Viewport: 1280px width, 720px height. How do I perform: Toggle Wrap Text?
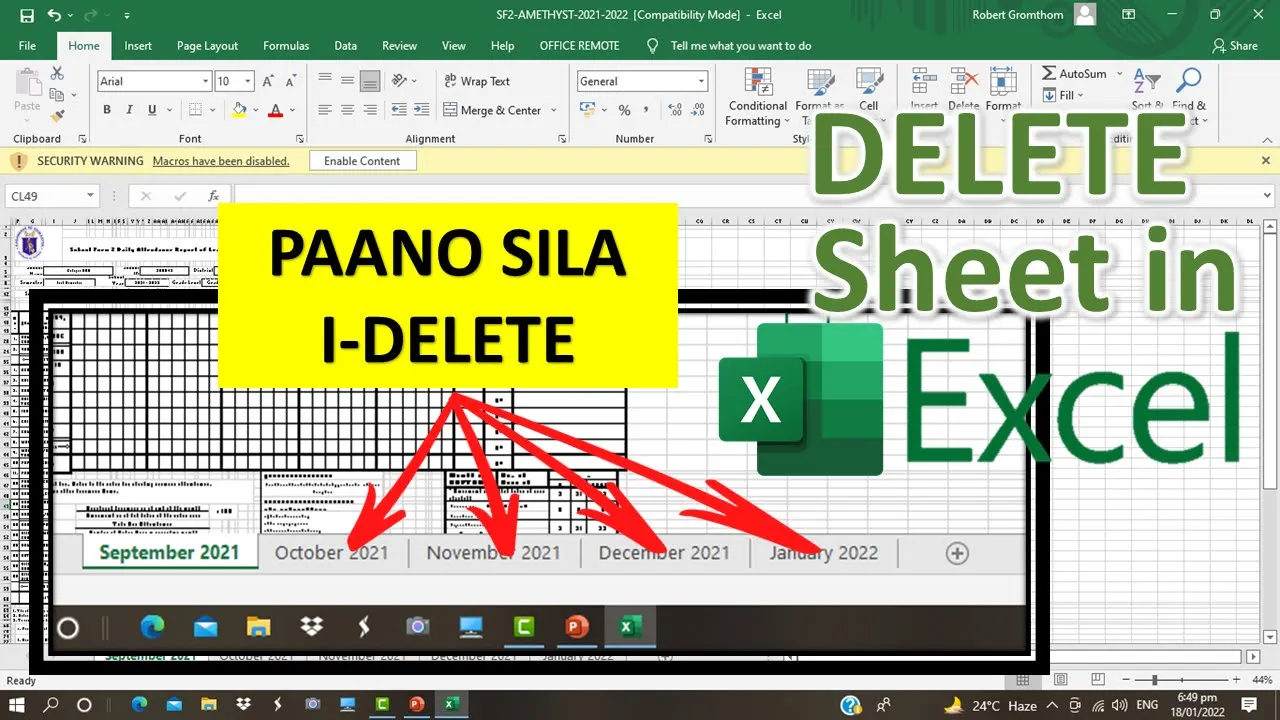pyautogui.click(x=477, y=81)
